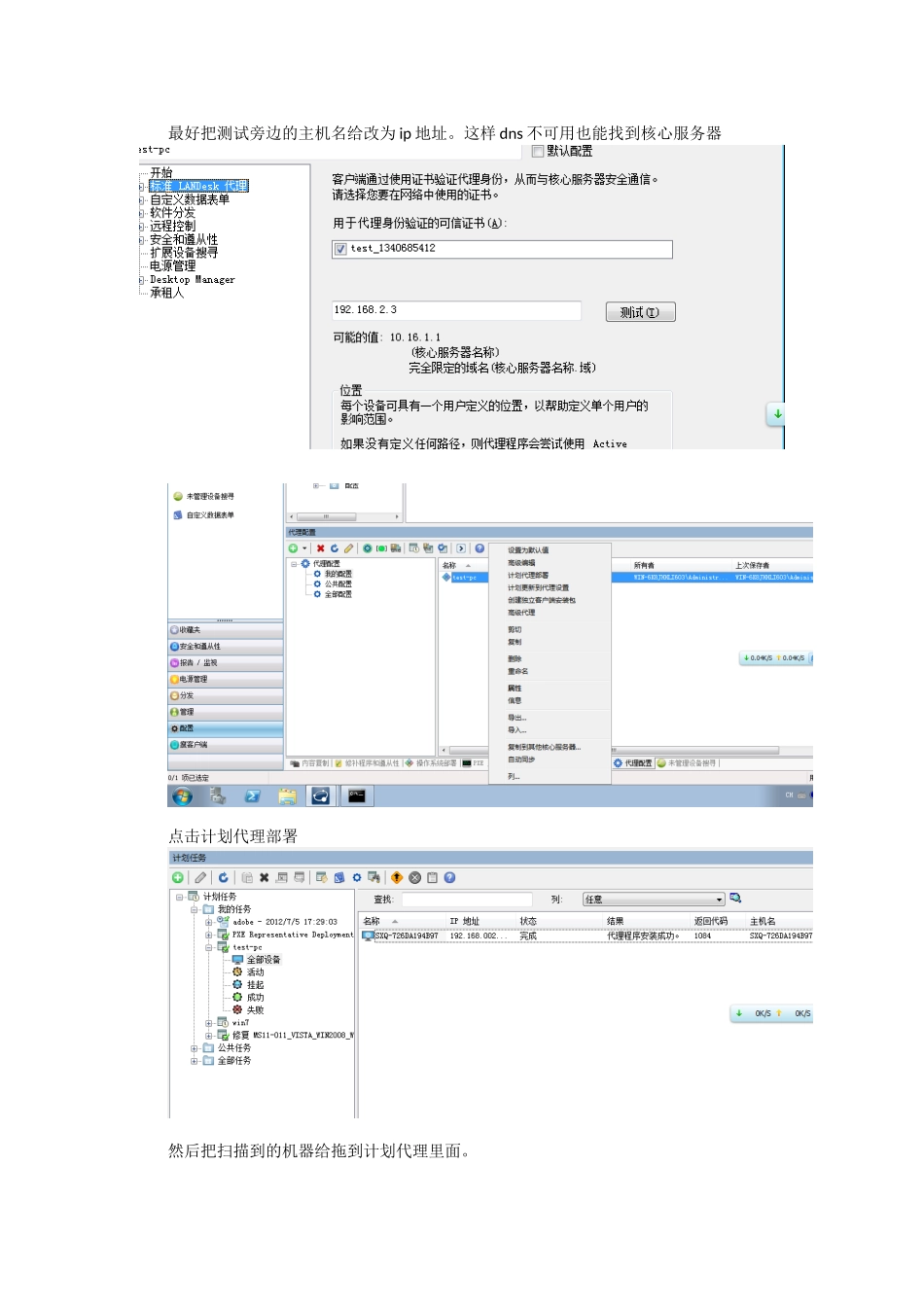924x1307 pixels.
Task: Select 开始 in the settings tree
Action: [x=160, y=173]
